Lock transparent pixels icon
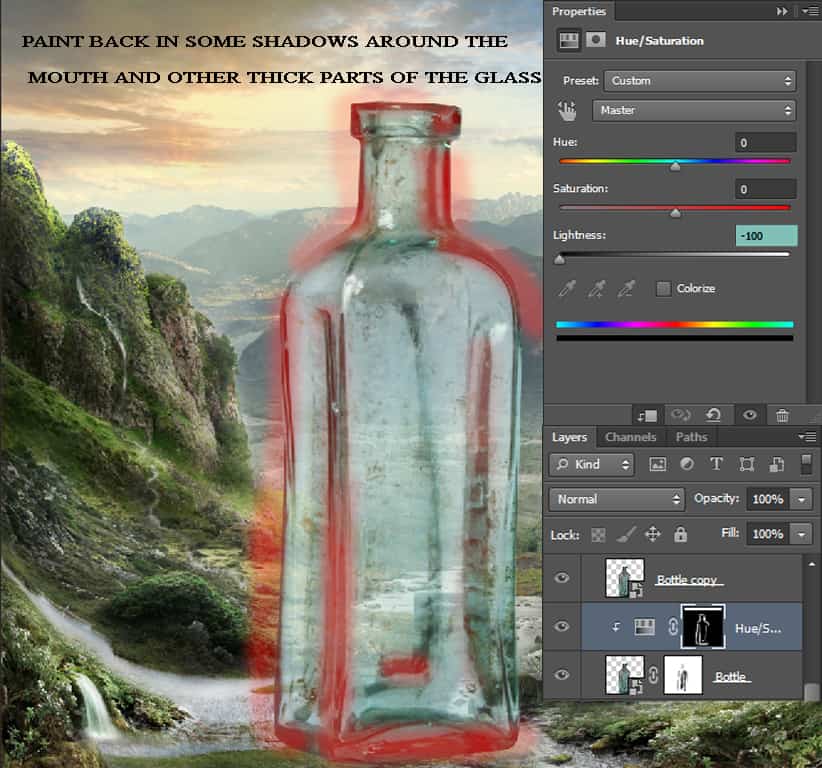 (x=598, y=535)
